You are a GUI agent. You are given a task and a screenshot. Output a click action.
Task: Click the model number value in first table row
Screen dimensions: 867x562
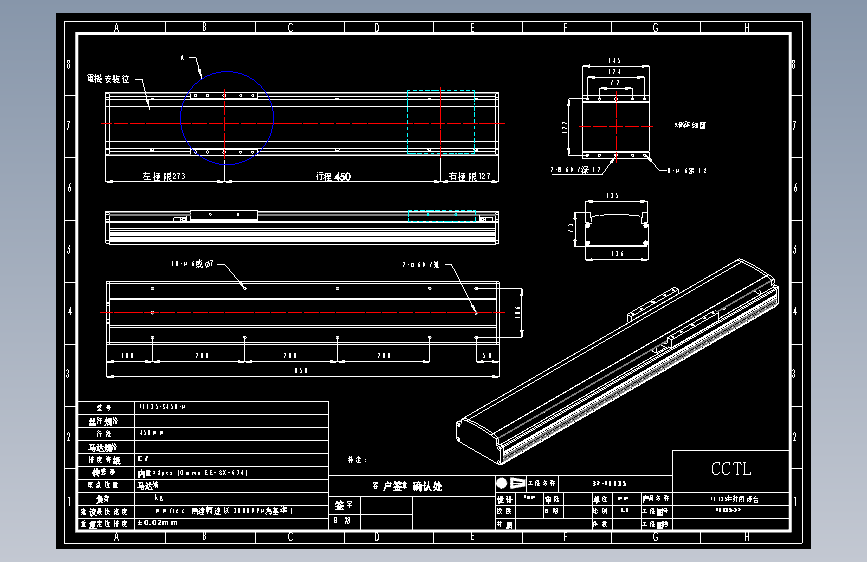pyautogui.click(x=163, y=407)
